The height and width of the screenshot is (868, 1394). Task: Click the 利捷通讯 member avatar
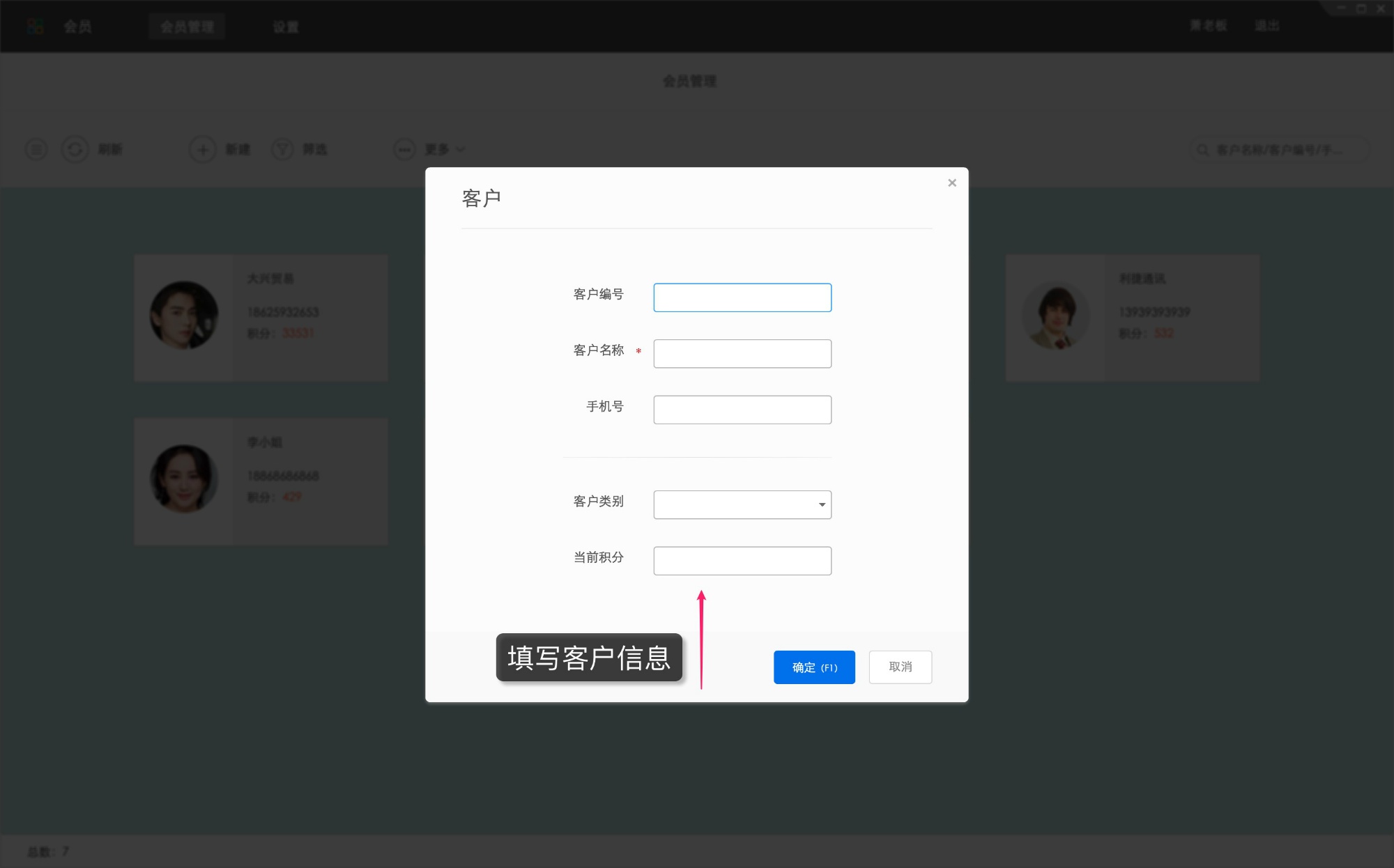[1055, 317]
